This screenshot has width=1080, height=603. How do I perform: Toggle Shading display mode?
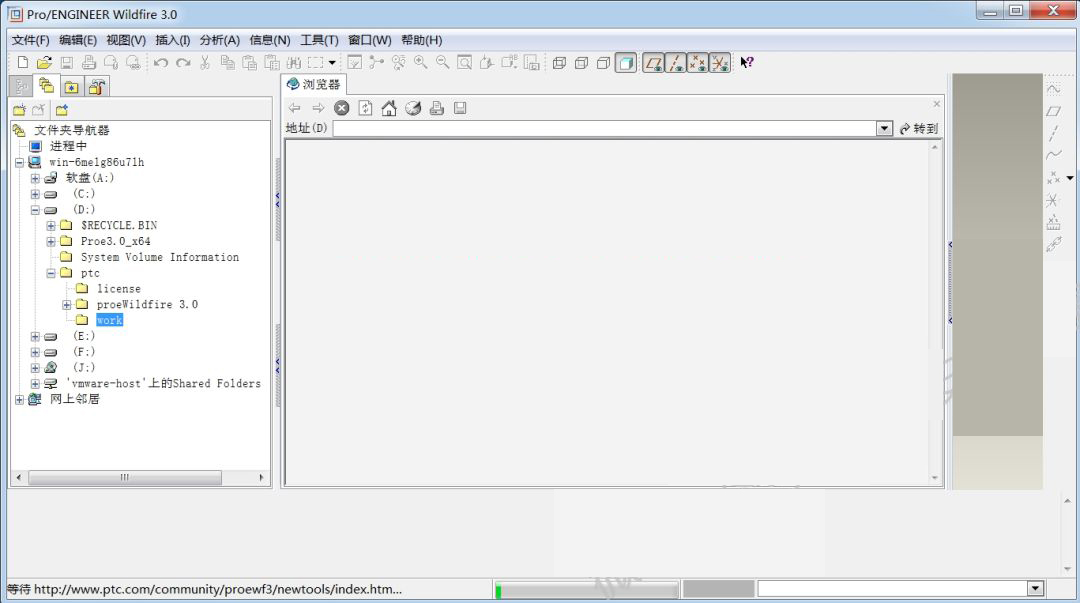click(x=625, y=63)
